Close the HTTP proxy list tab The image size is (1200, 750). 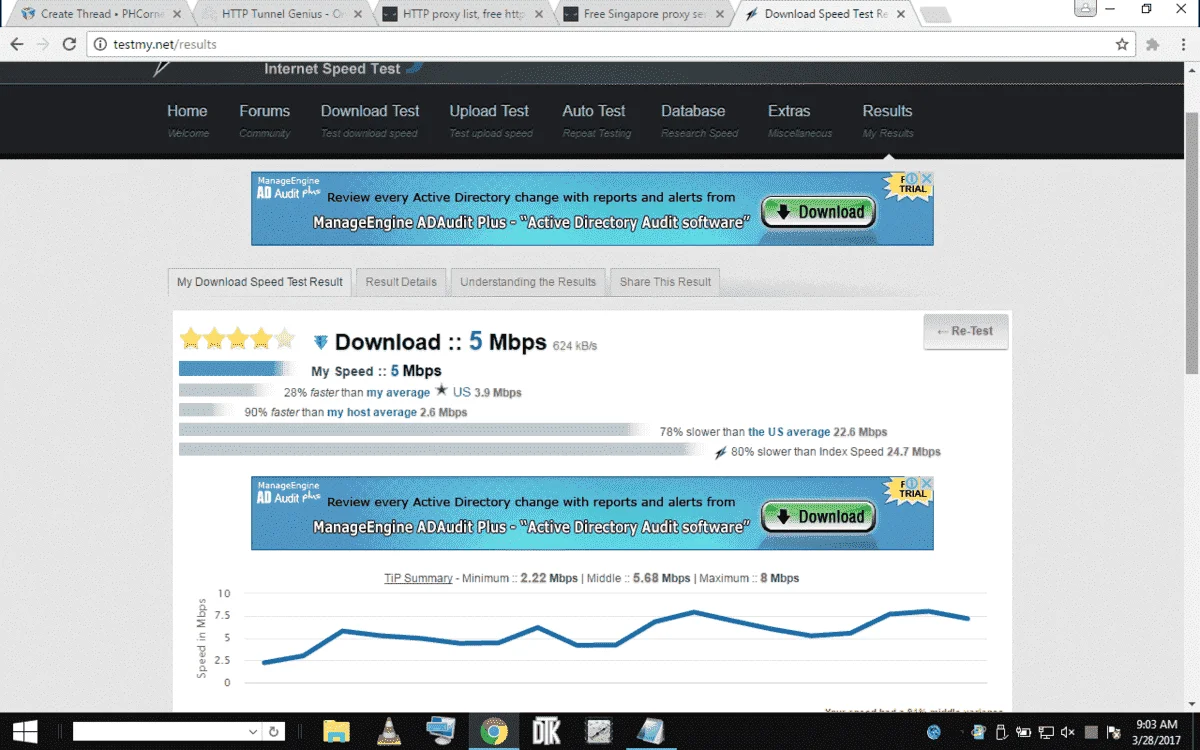pos(541,14)
